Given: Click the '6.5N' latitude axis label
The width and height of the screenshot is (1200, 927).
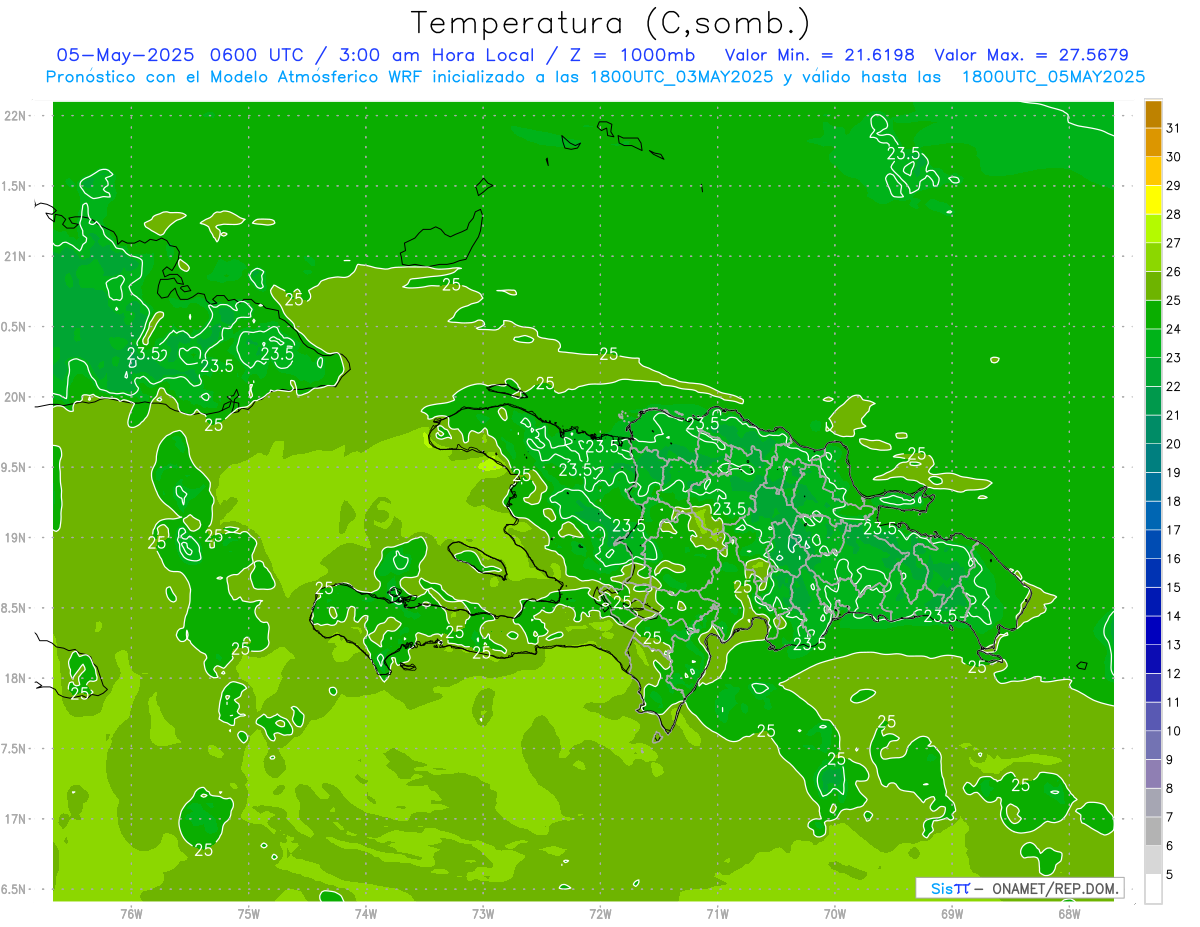Looking at the screenshot, I should click(x=15, y=889).
